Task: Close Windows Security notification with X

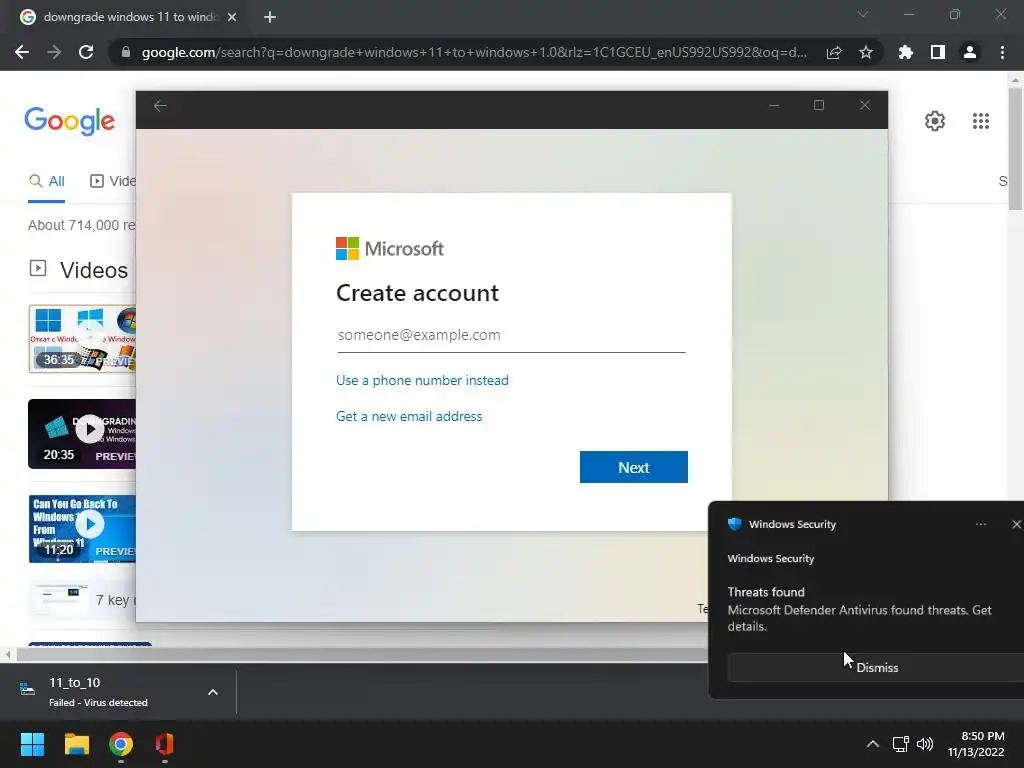Action: click(x=1016, y=524)
